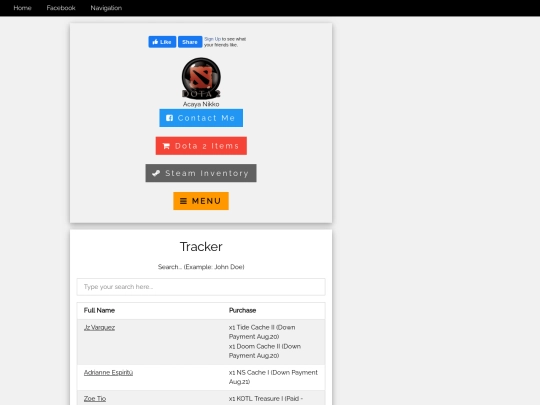Screen dimensions: 540x405
Task: Open the Jz Varguez name link
Action: [99, 328]
